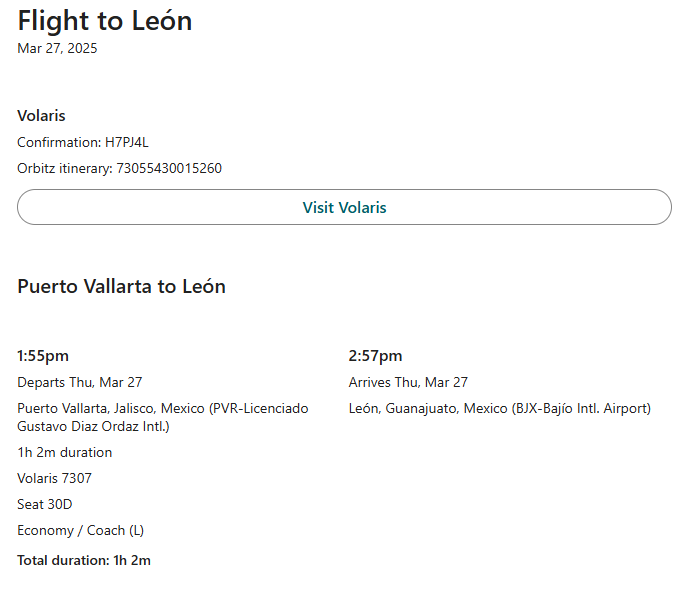Click the 1:55pm departure time

click(43, 356)
